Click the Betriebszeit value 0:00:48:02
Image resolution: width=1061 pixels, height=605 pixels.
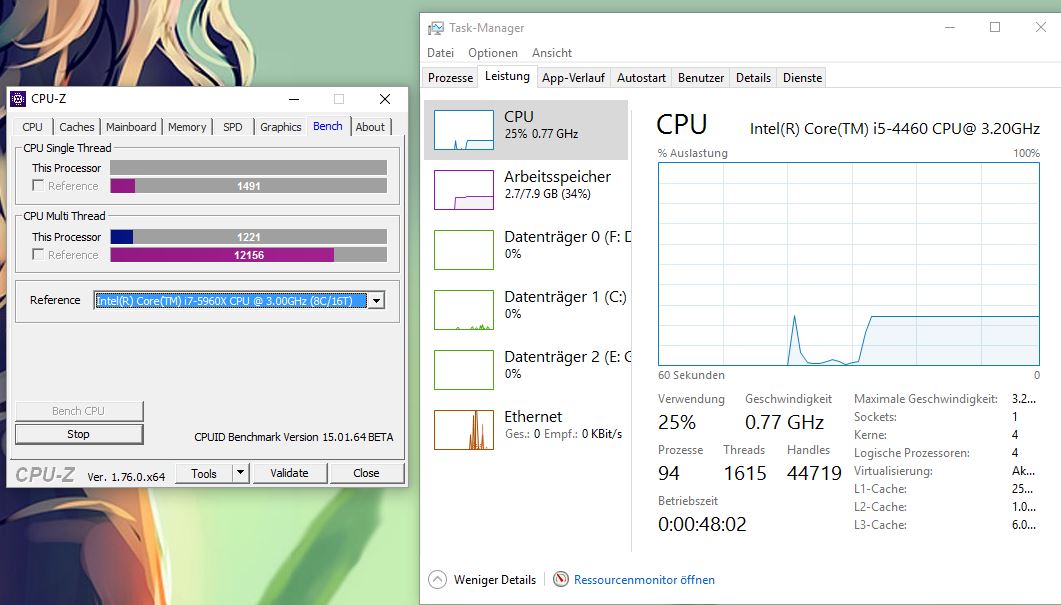(x=702, y=524)
